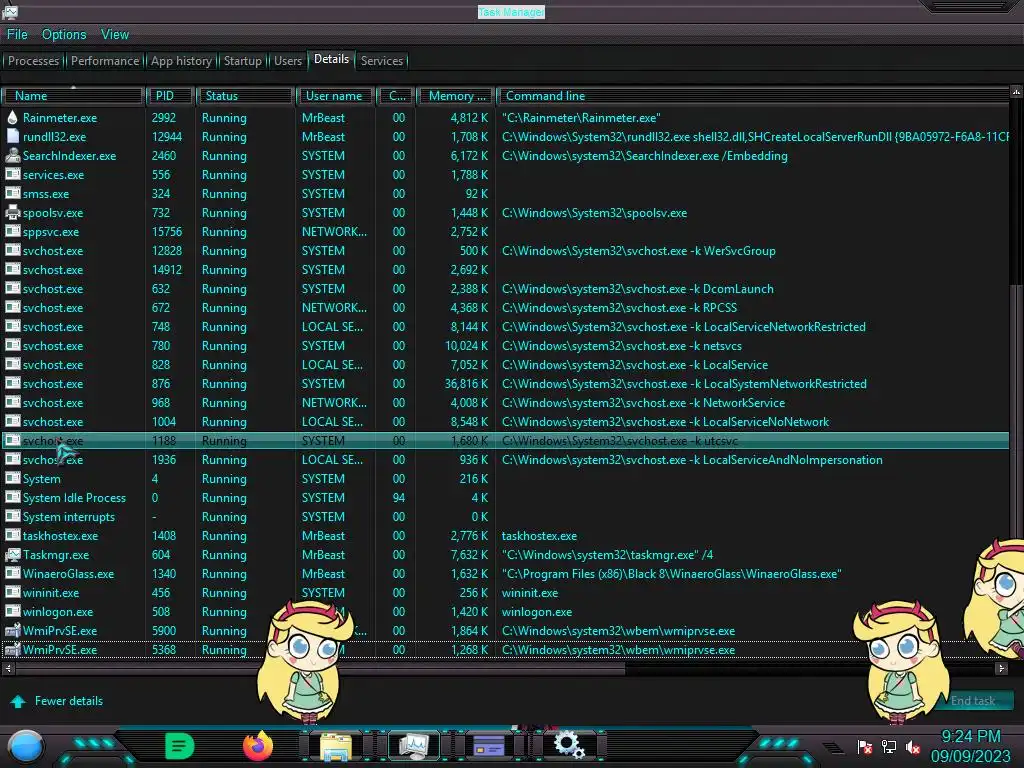Sort by the PID column header
Viewport: 1024px width, 768px height.
pos(170,96)
